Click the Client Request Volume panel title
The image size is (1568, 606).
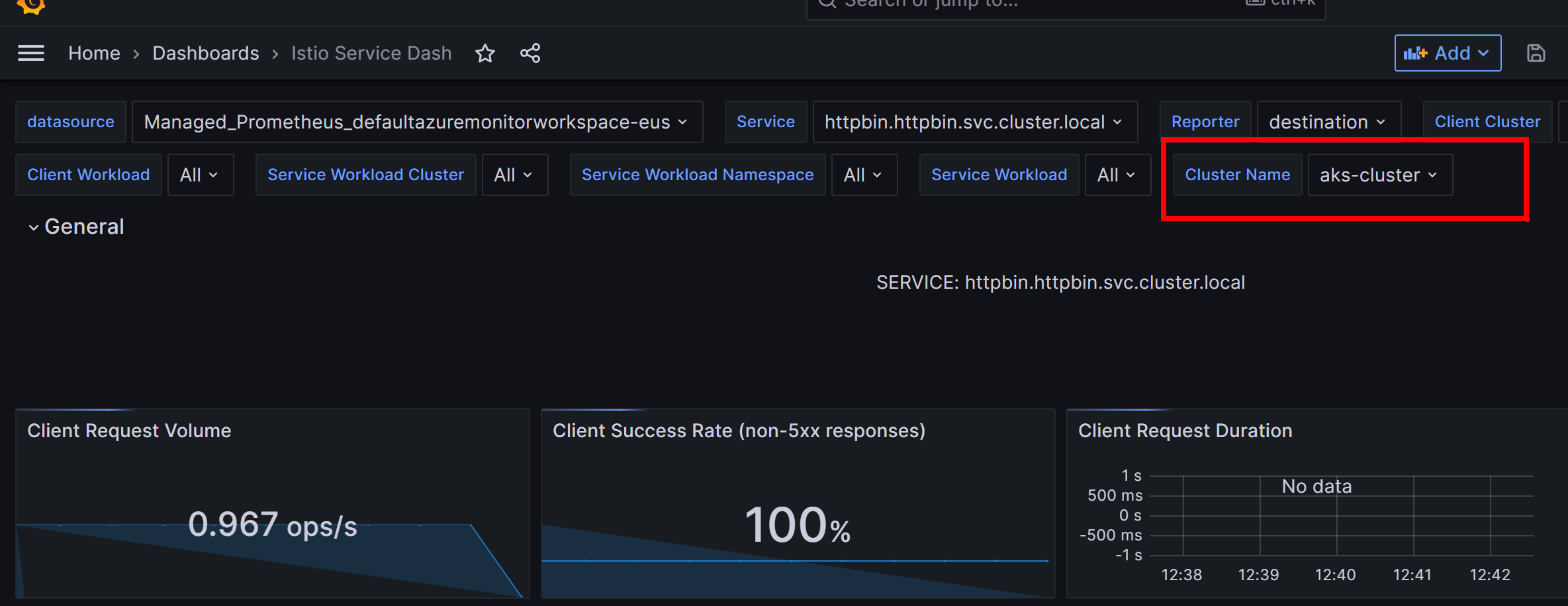pyautogui.click(x=129, y=430)
